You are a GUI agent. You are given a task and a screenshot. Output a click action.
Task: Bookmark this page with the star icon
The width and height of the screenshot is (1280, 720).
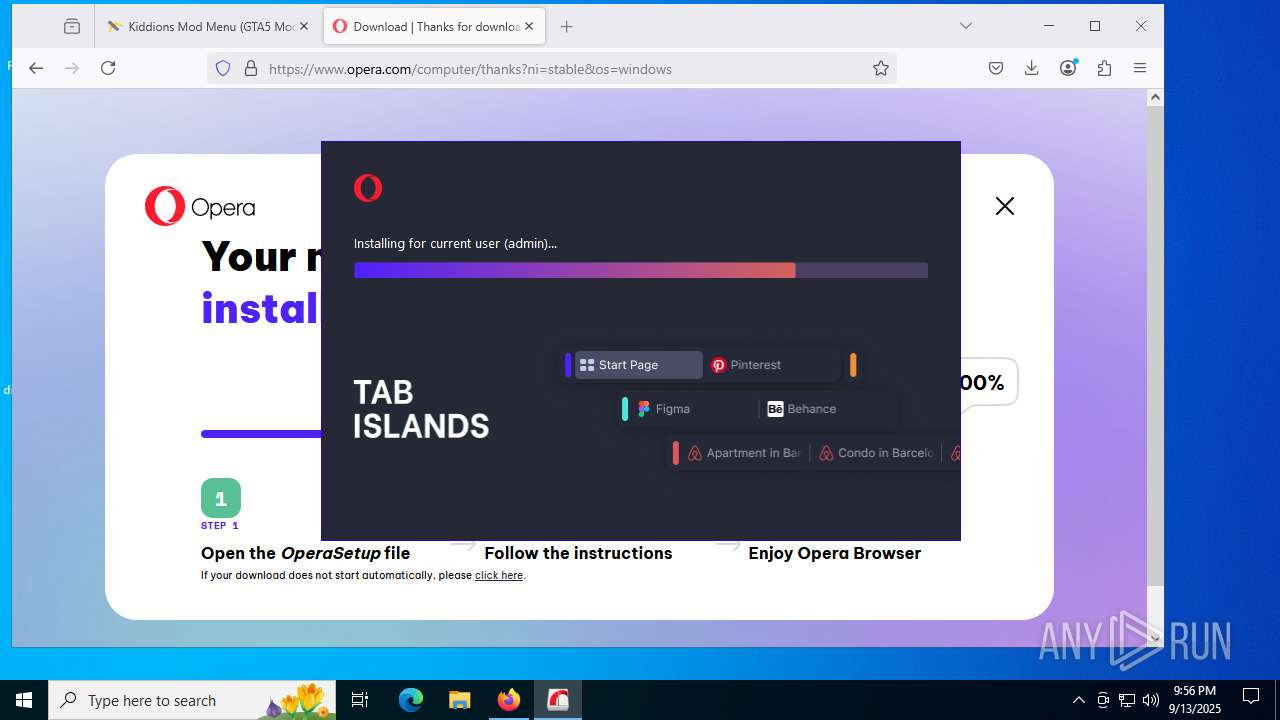[x=881, y=68]
